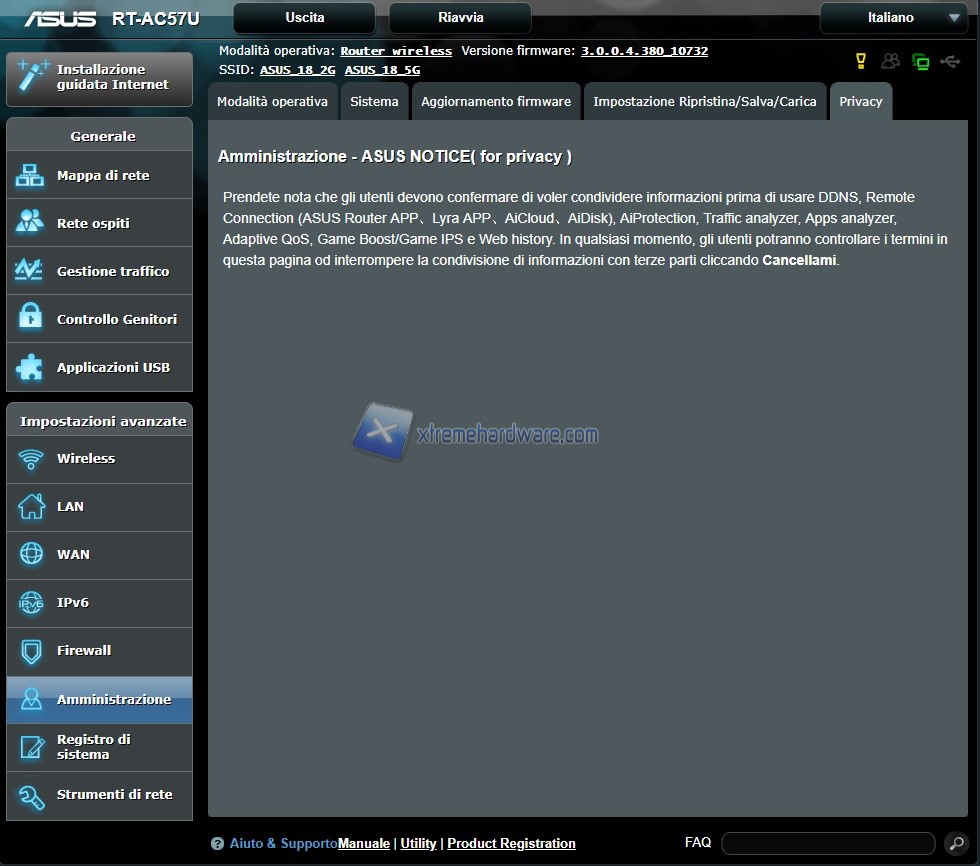
Task: Click the Mappa di rete network icon
Action: tap(30, 175)
